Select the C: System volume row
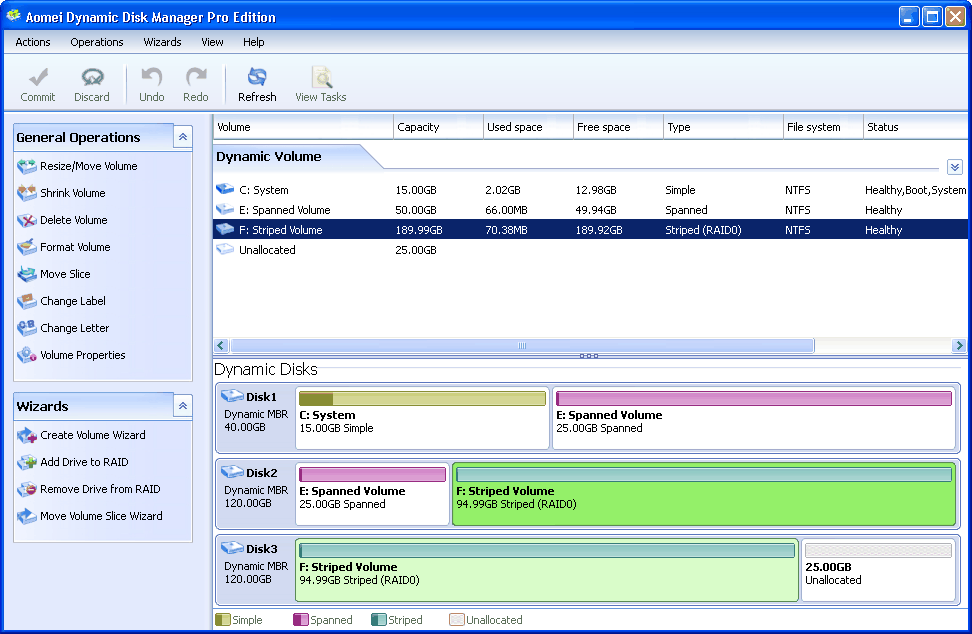Viewport: 972px width, 634px height. 264,190
